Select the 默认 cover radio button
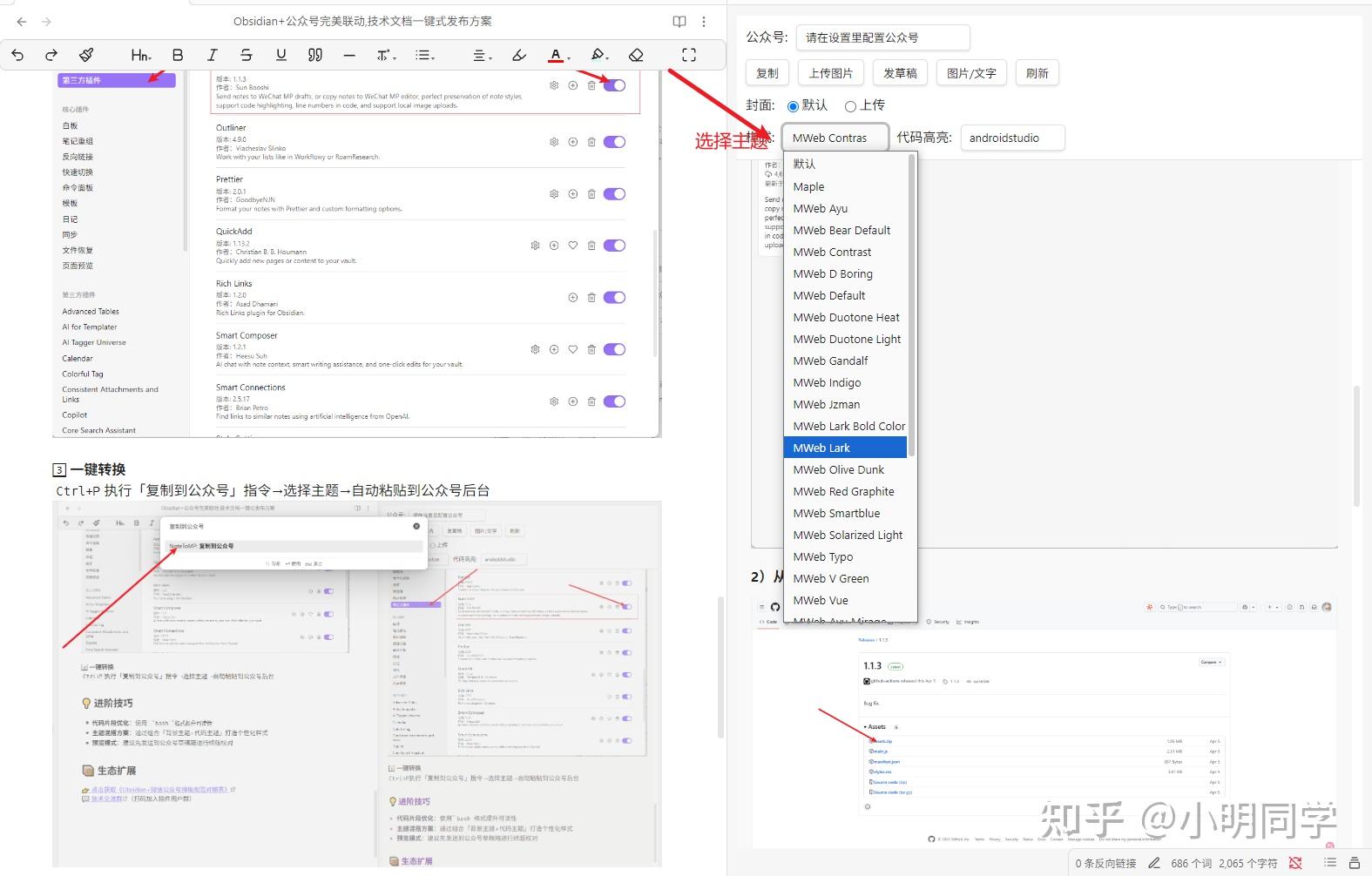 tap(793, 106)
